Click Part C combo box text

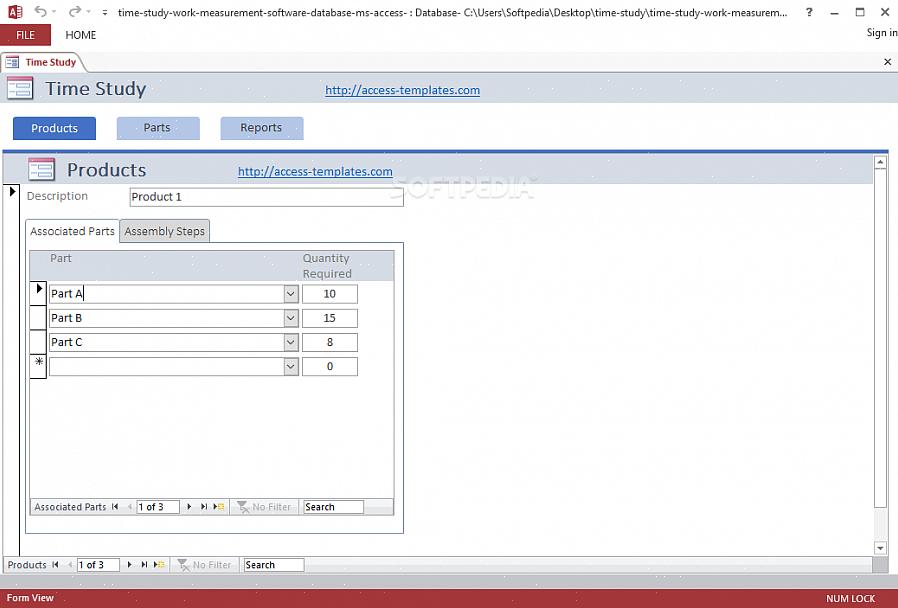point(66,342)
